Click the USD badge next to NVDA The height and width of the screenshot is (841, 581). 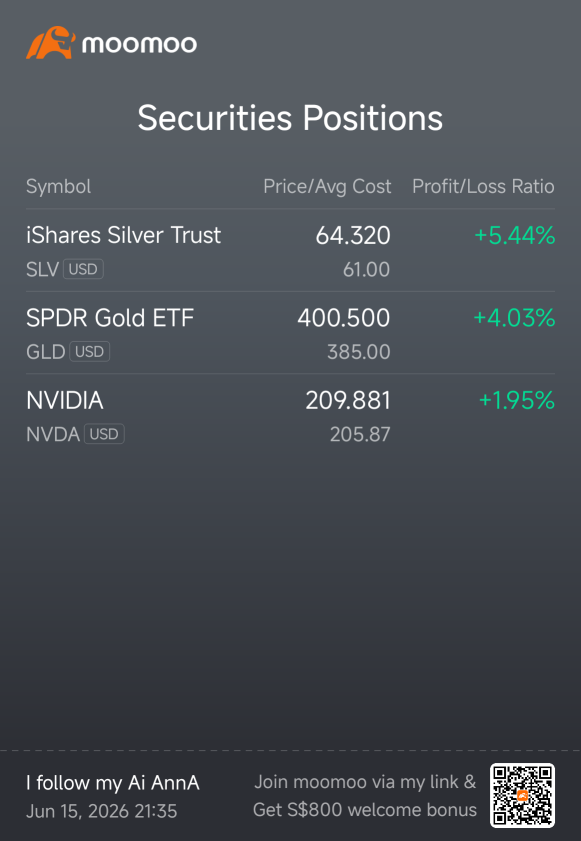click(104, 434)
